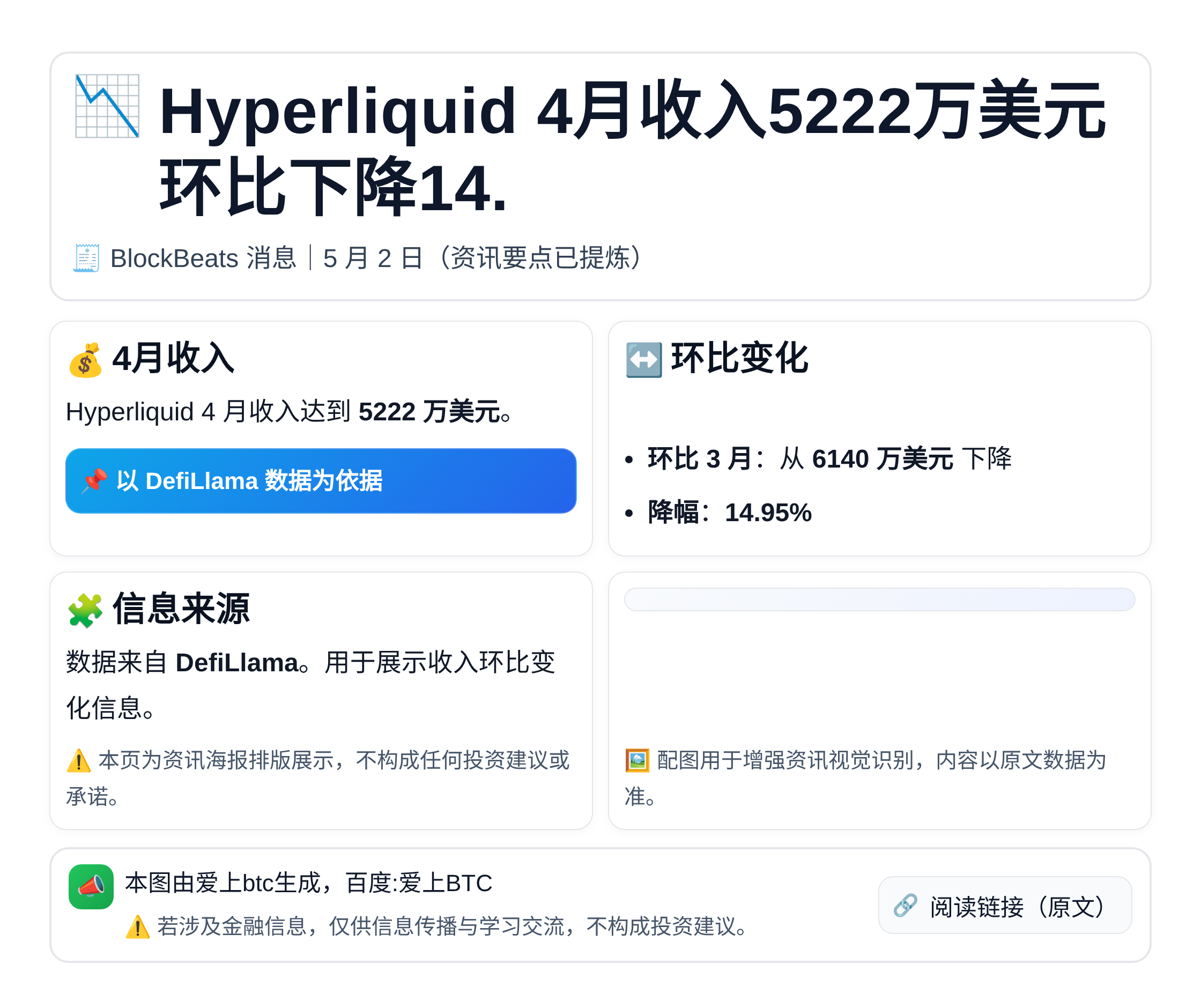Click the left-right arrow icon beside 环比变化

click(x=644, y=360)
